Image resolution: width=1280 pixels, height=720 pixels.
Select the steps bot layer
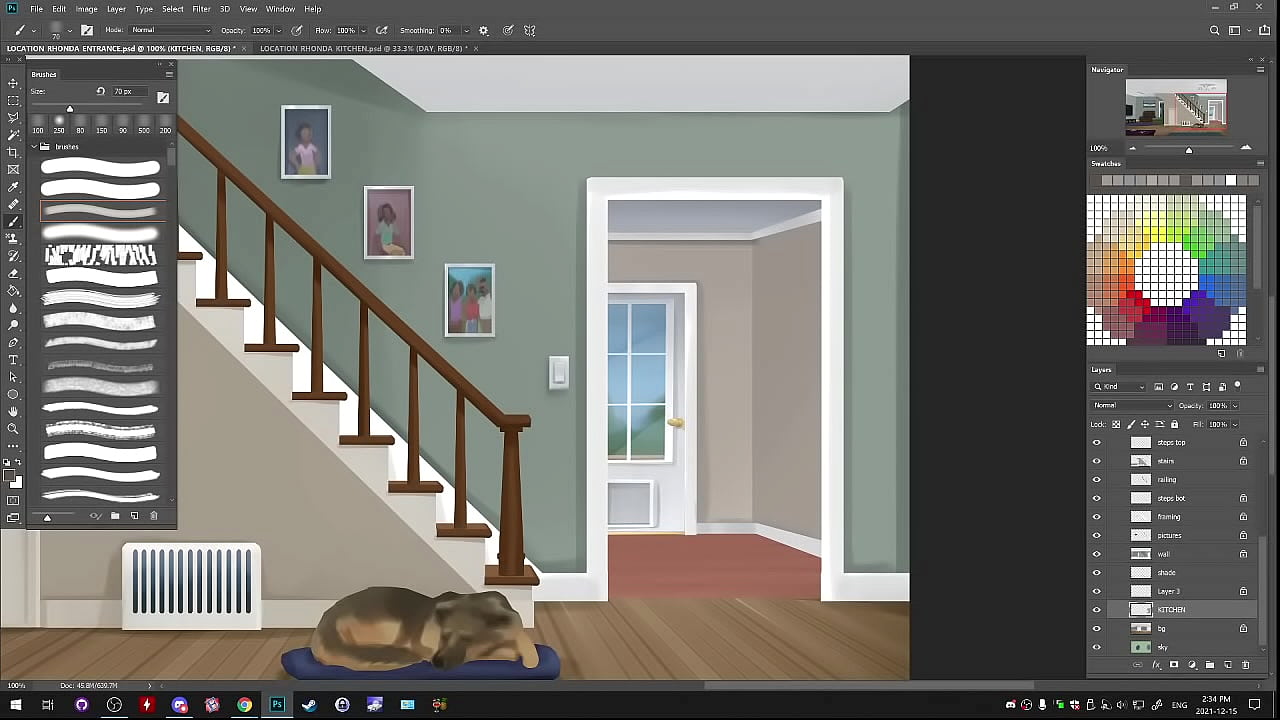(x=1171, y=498)
